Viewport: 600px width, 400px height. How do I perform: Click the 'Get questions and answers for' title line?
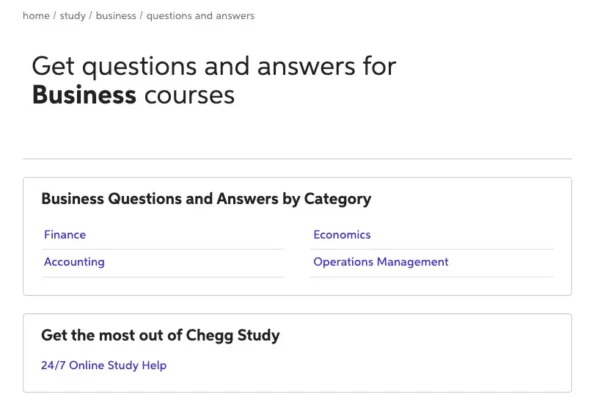pyautogui.click(x=214, y=67)
